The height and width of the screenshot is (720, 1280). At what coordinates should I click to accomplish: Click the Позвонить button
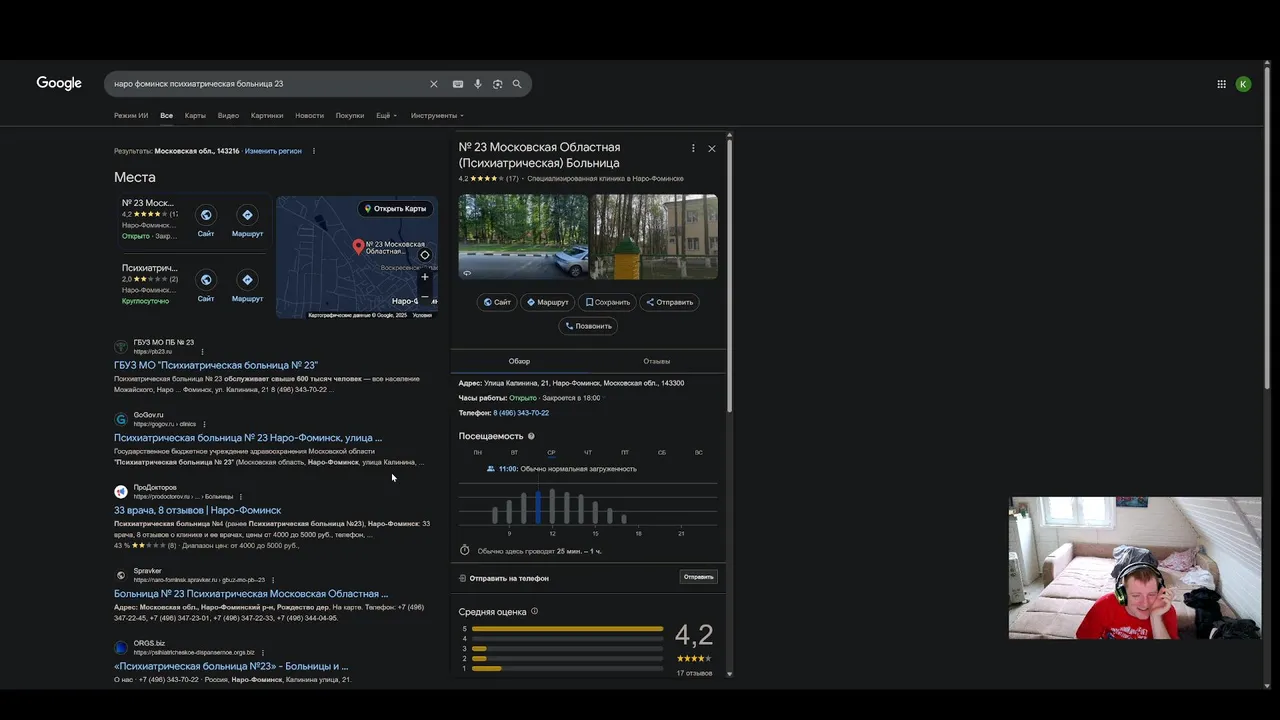588,326
